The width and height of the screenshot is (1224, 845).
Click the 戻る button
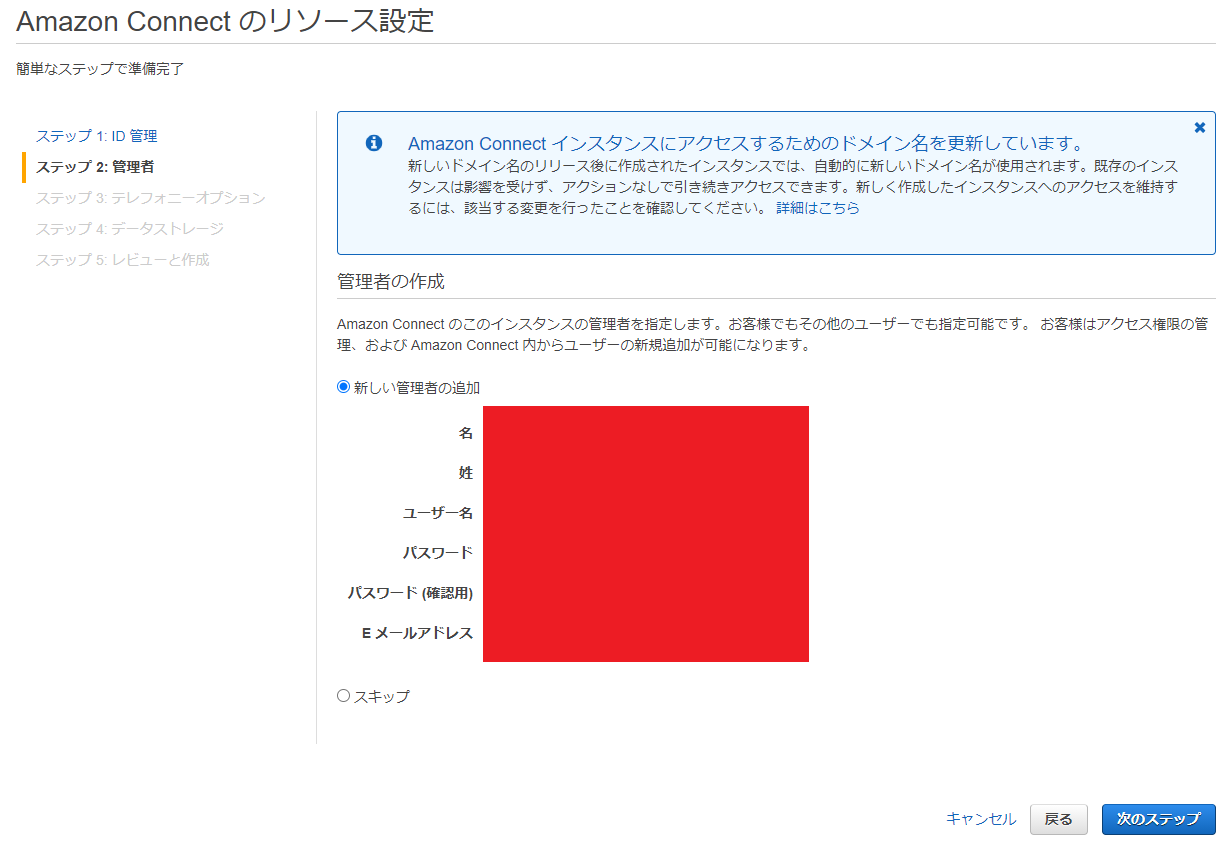1058,819
